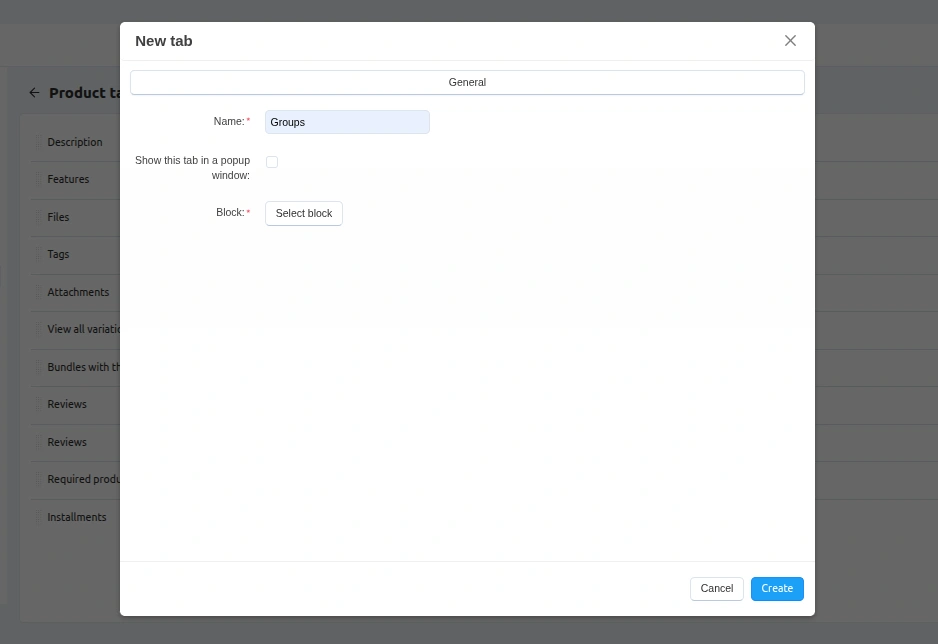Viewport: 938px width, 644px height.
Task: Click drag handle beside Features
Action: (x=38, y=180)
